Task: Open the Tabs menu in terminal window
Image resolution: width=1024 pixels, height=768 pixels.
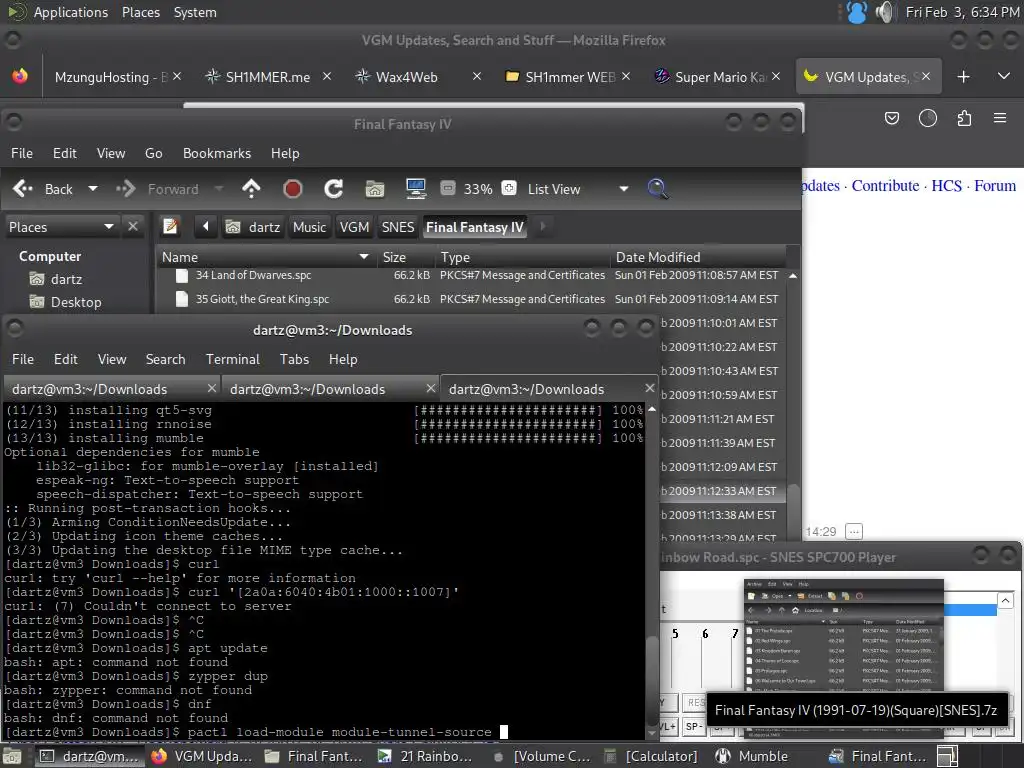Action: point(295,360)
